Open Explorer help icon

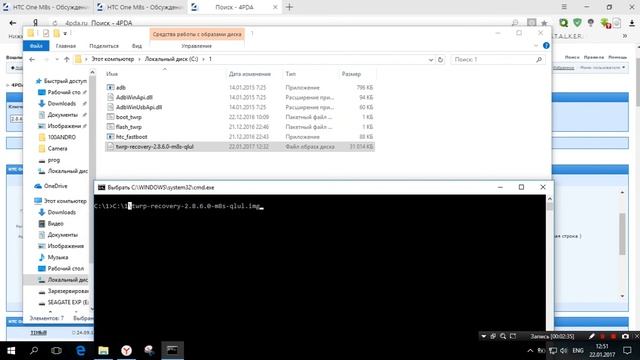(546, 46)
